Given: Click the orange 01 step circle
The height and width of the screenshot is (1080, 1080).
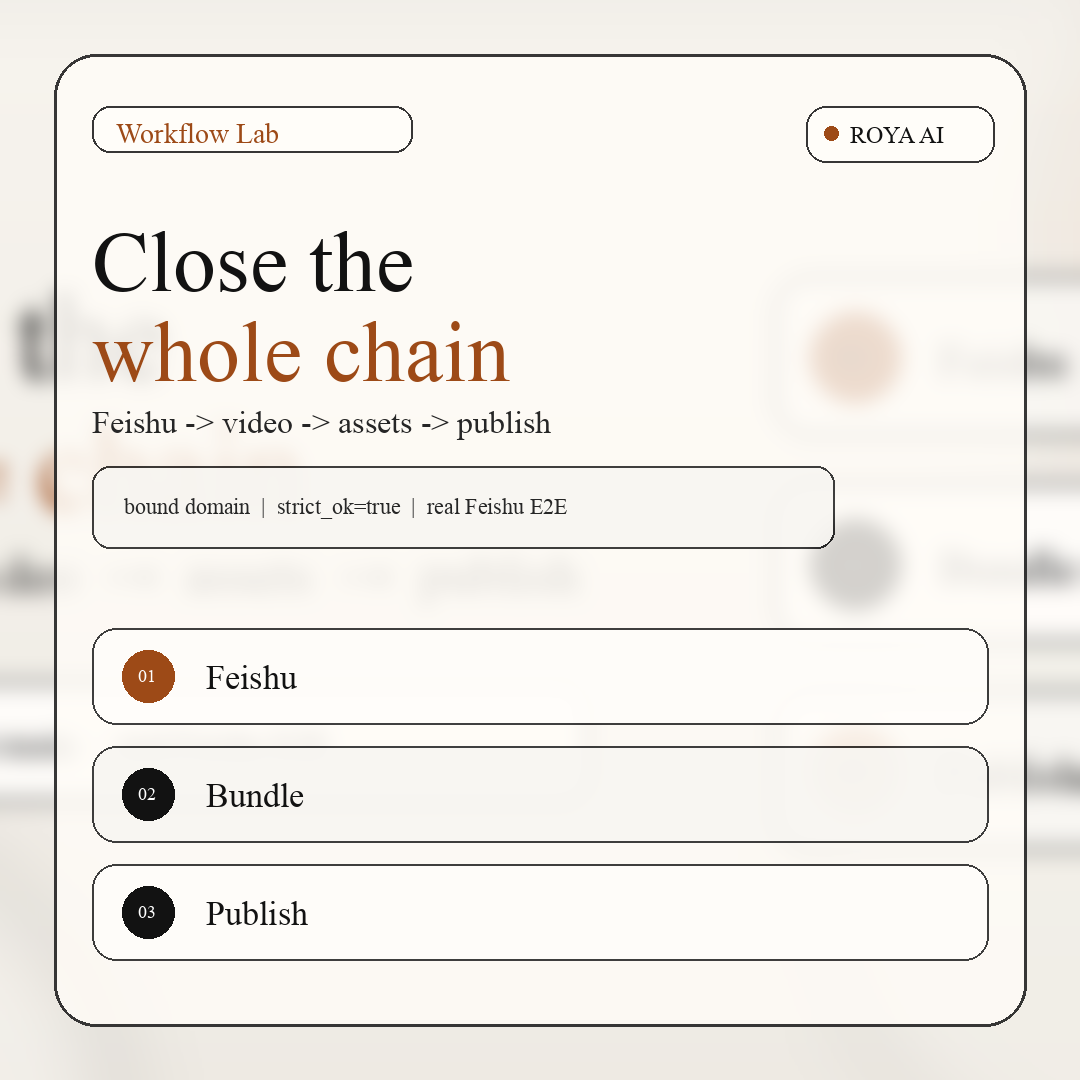Looking at the screenshot, I should pos(148,676).
